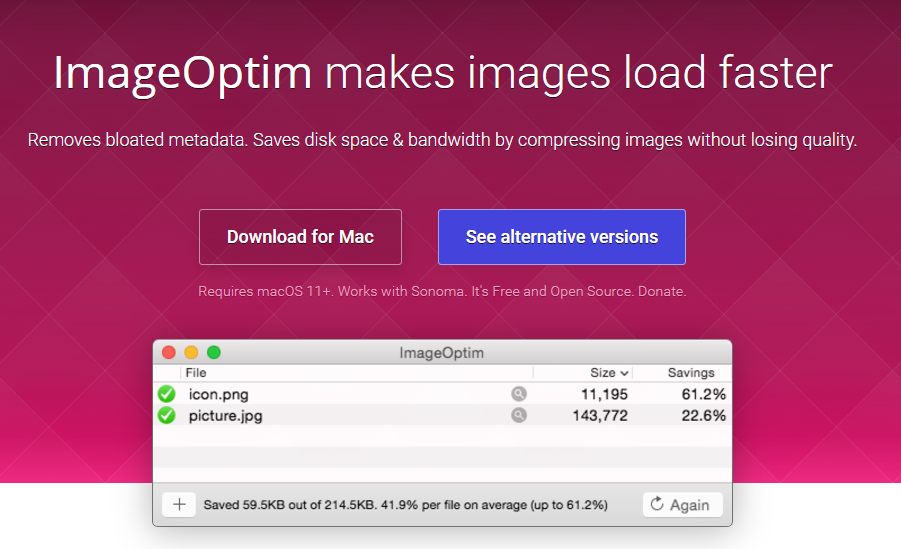This screenshot has height=549, width=901.
Task: Click the yellow minimize window button
Action: click(191, 352)
